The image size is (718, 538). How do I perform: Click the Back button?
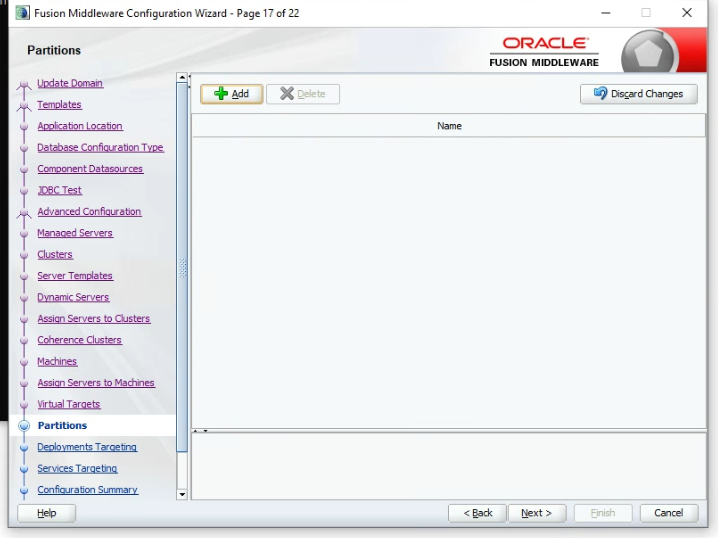[x=478, y=513]
